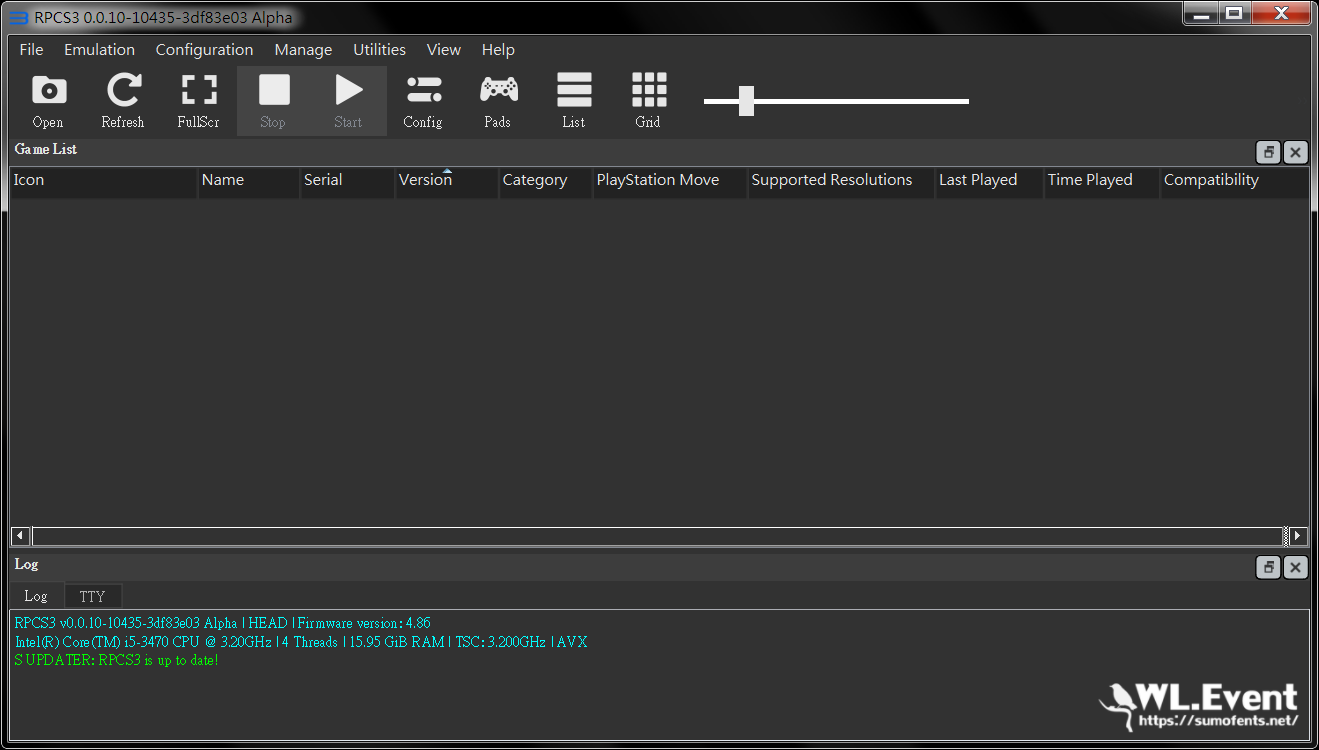
Task: Click the Firmware version 4.86 log line
Action: (x=222, y=623)
